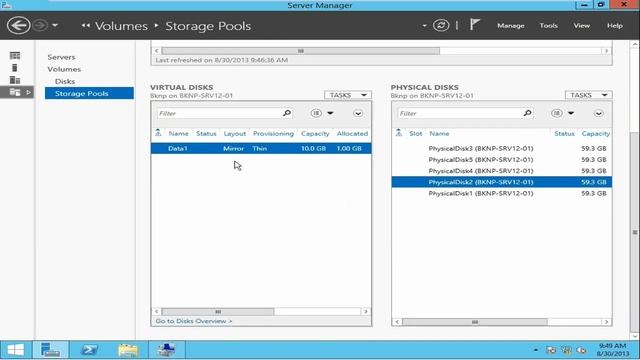Open Virtual Disks list view options icon
640x360 pixels.
pos(316,113)
